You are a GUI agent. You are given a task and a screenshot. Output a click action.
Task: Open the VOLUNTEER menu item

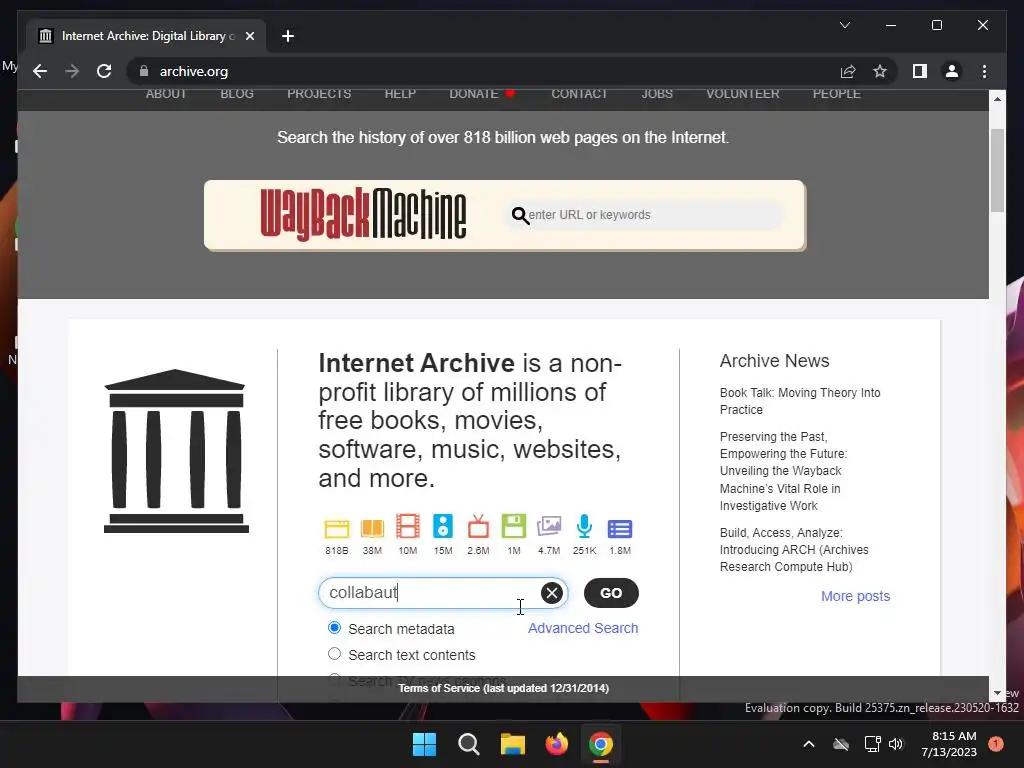pyautogui.click(x=743, y=94)
